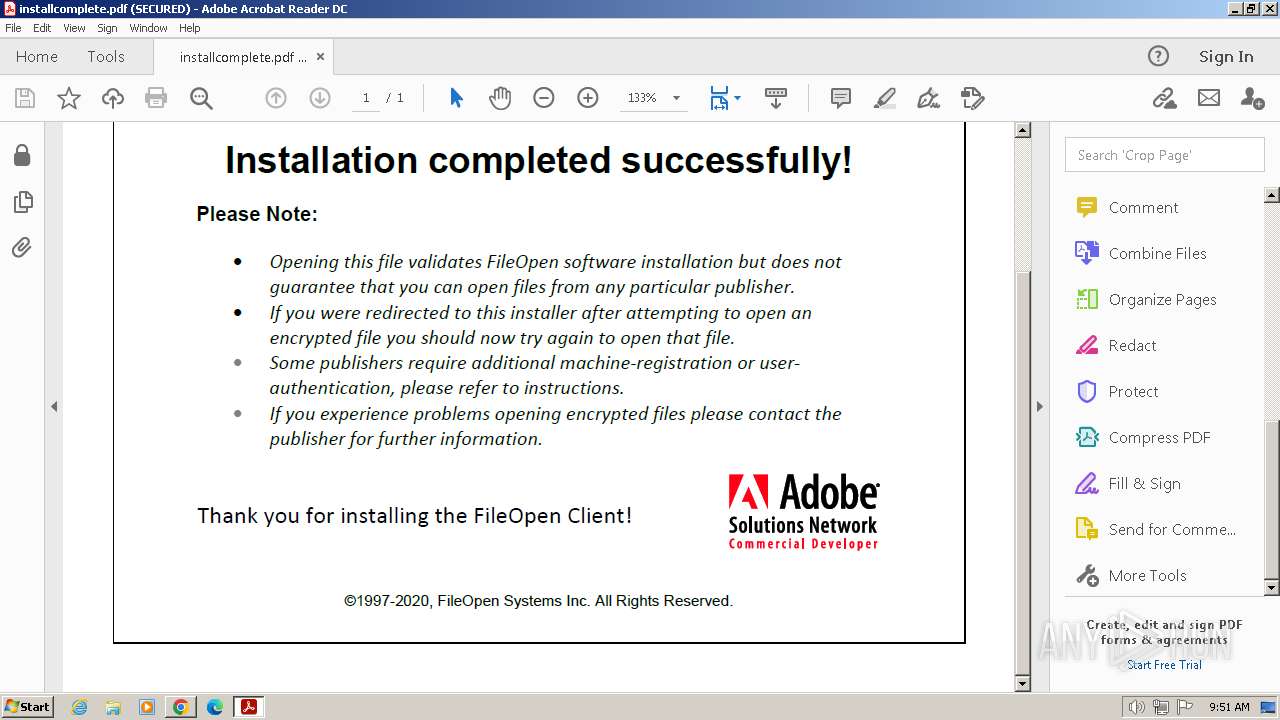Open the View menu
This screenshot has height=720, width=1280.
click(x=74, y=28)
